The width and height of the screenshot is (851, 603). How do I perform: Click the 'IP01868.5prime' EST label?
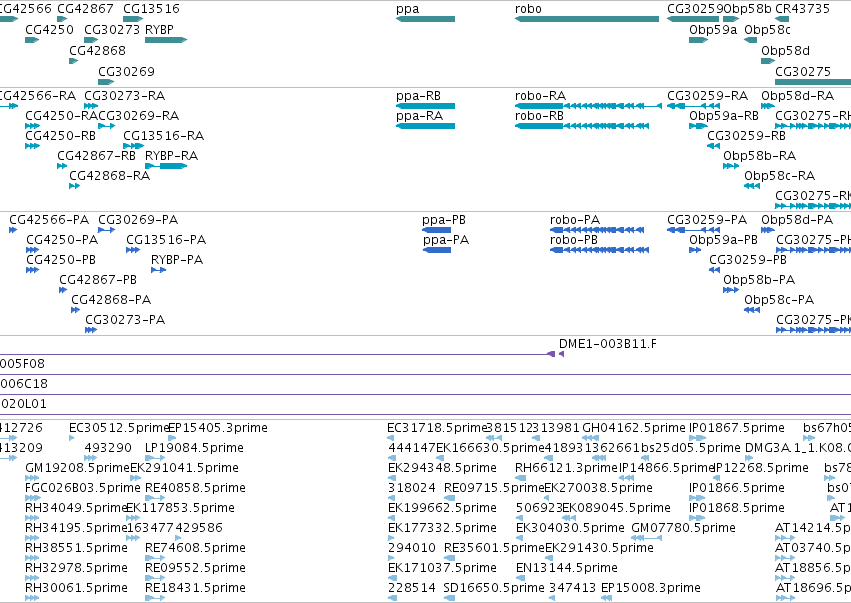(x=737, y=507)
